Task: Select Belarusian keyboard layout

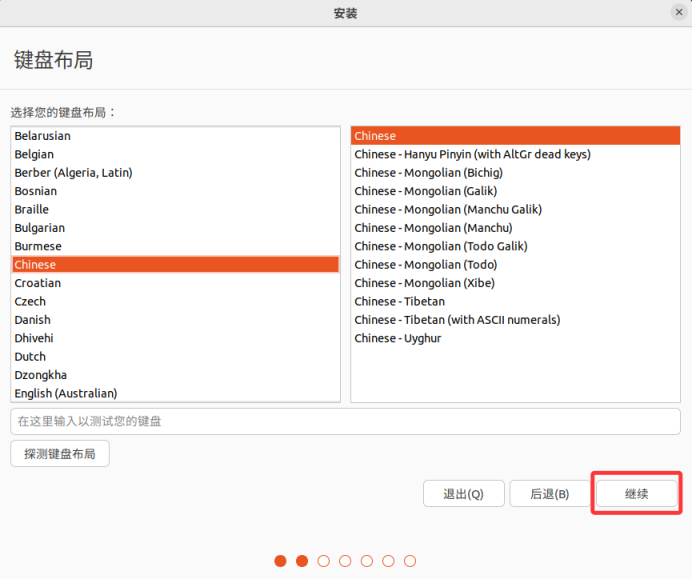Action: tap(175, 136)
